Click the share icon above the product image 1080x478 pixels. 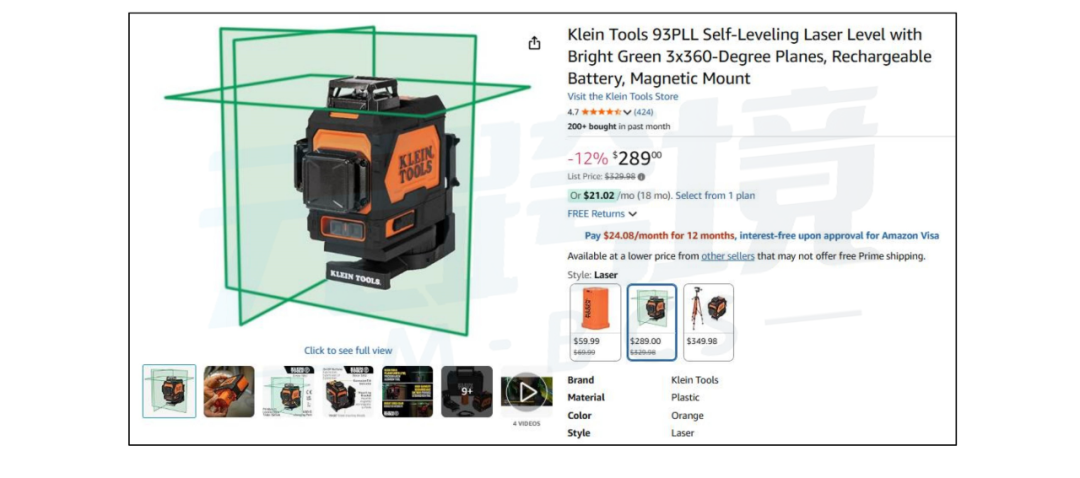pyautogui.click(x=534, y=43)
